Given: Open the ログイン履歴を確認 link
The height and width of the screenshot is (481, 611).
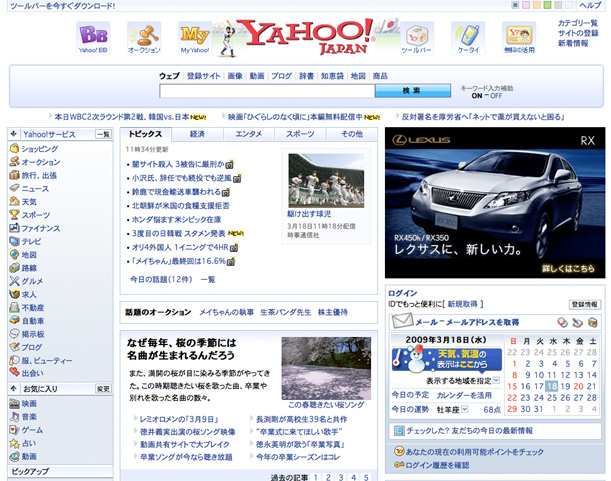Looking at the screenshot, I should coord(437,465).
